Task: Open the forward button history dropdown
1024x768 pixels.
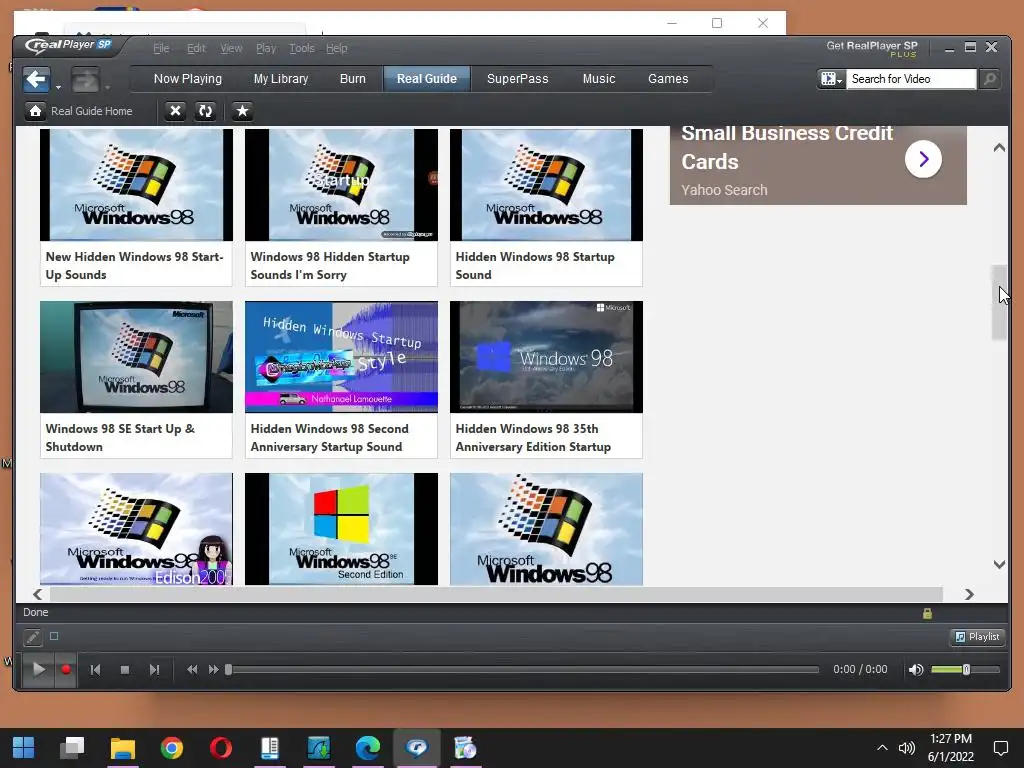Action: [107, 87]
